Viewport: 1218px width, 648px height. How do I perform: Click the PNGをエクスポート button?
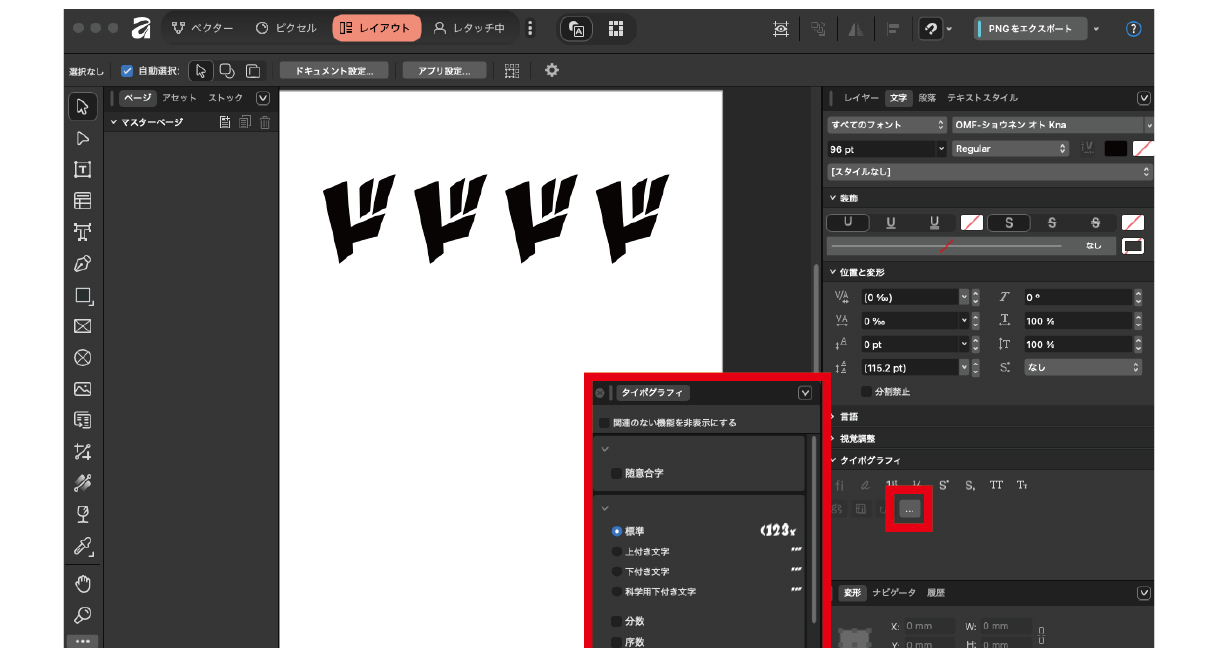tap(1029, 29)
